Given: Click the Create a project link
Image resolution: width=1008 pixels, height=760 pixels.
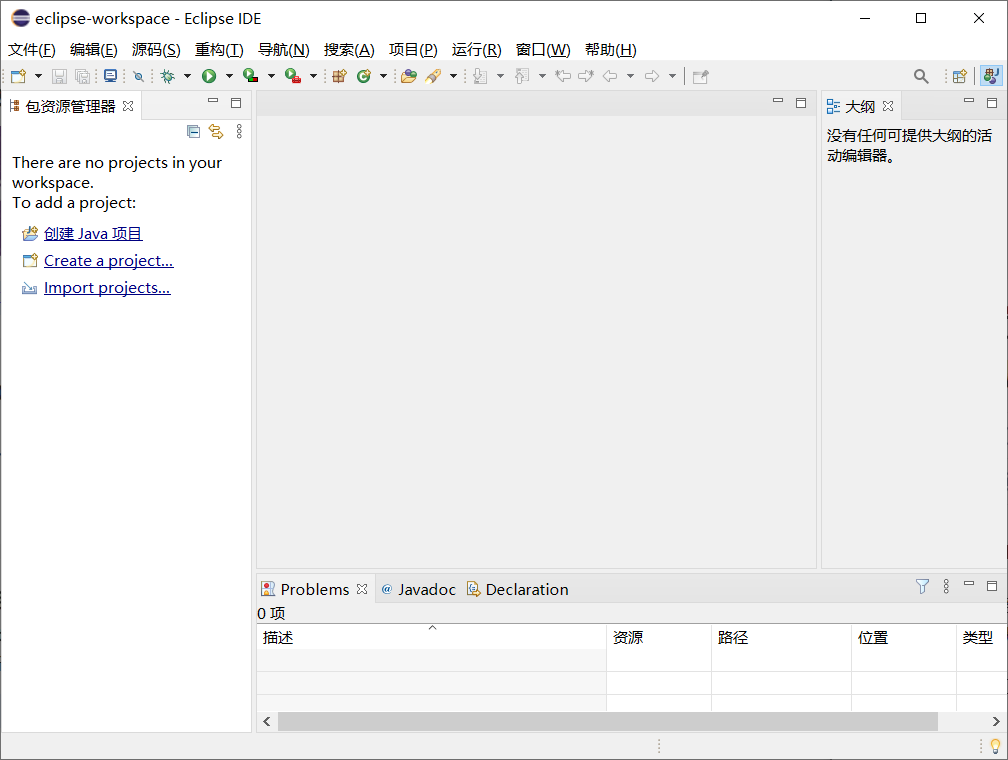Looking at the screenshot, I should coord(108,260).
